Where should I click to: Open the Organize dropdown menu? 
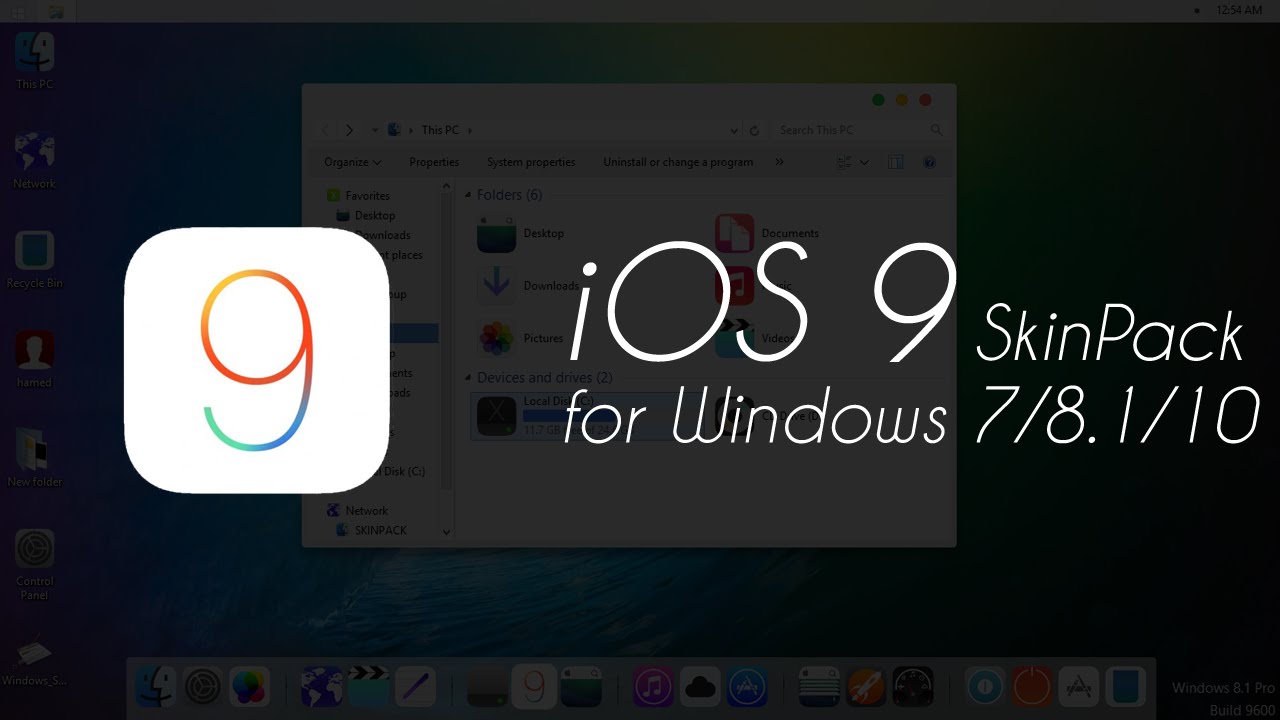point(352,162)
